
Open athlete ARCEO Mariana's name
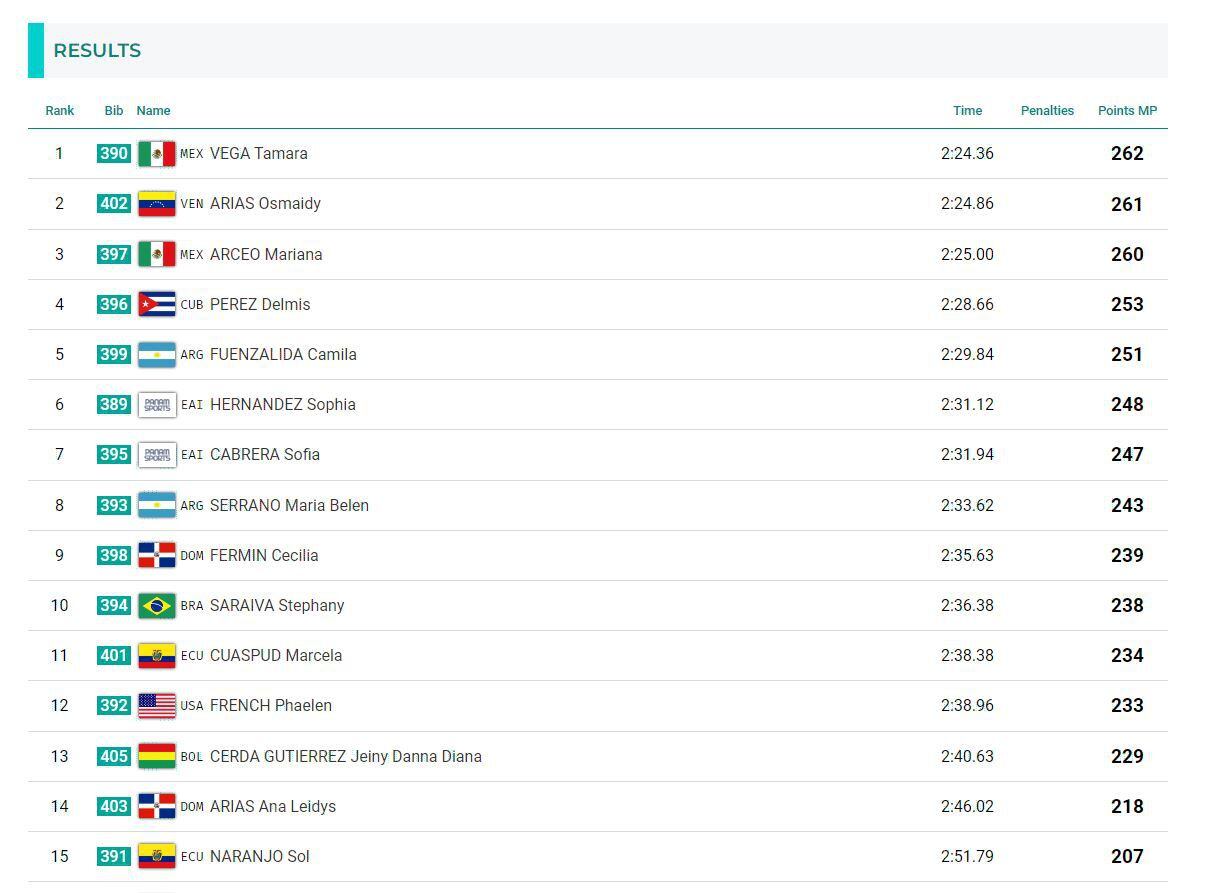pos(266,254)
